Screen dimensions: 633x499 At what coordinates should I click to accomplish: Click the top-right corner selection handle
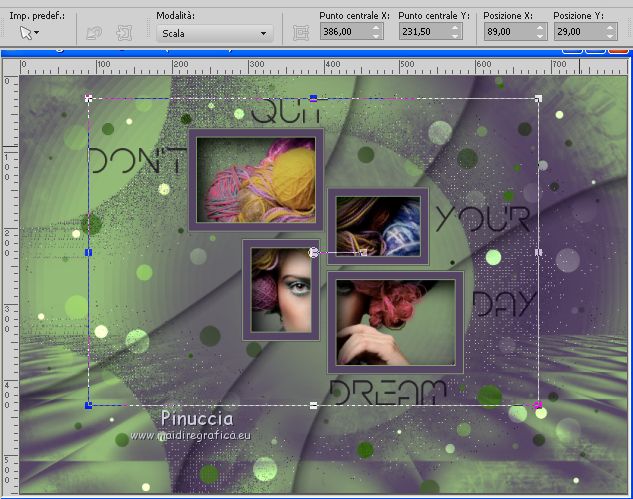(538, 98)
